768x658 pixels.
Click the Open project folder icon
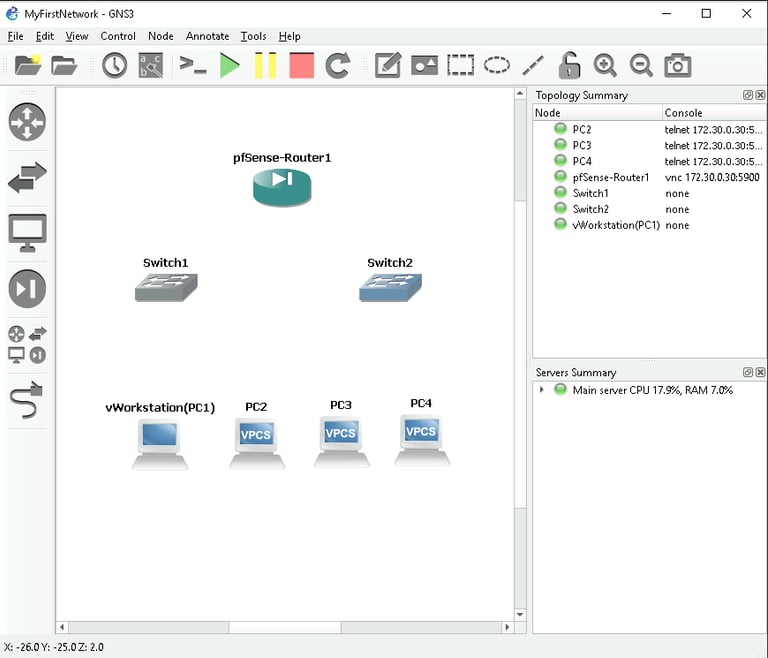click(64, 65)
